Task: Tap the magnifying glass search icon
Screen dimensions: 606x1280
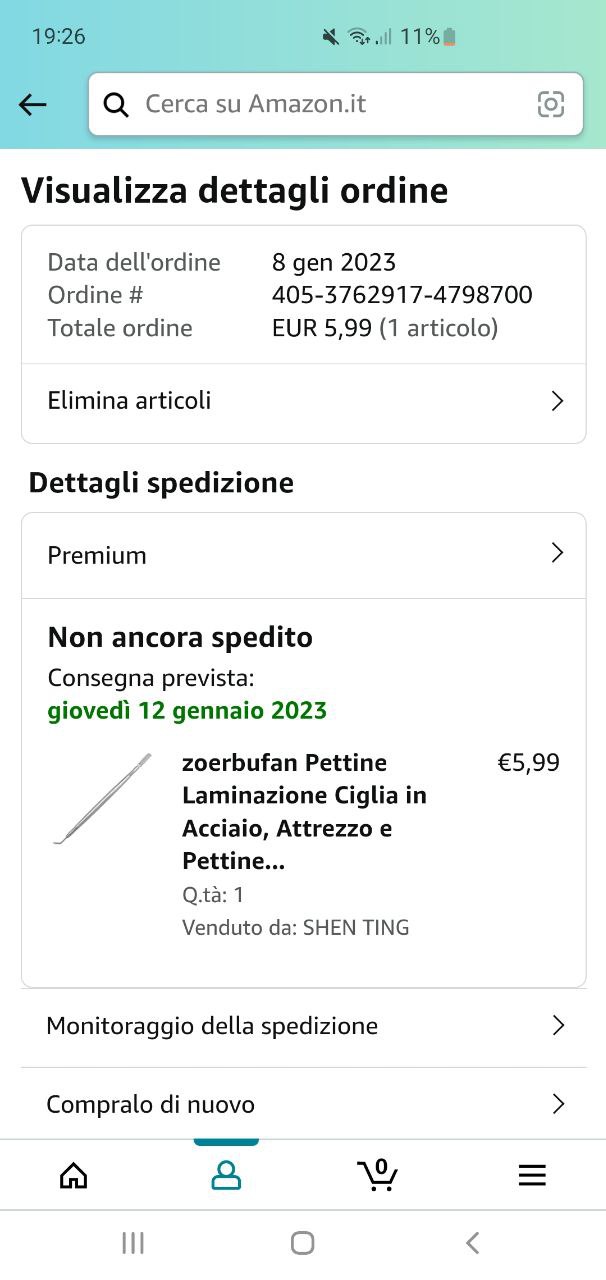Action: pyautogui.click(x=117, y=104)
